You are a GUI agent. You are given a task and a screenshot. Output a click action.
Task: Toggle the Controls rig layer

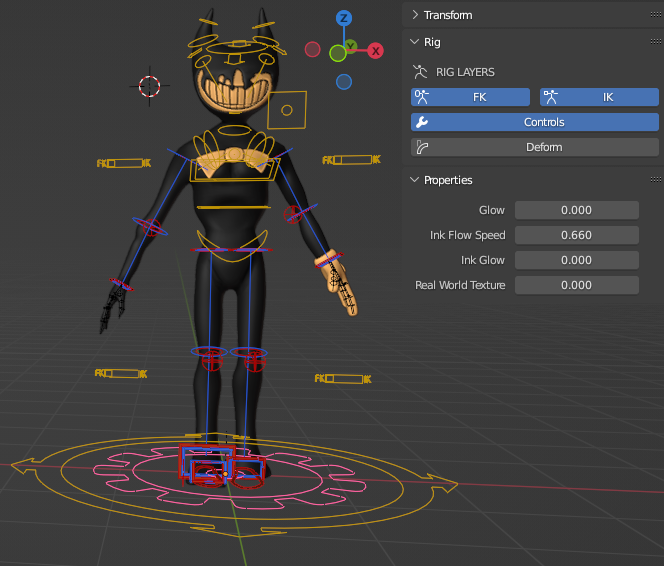(x=535, y=122)
